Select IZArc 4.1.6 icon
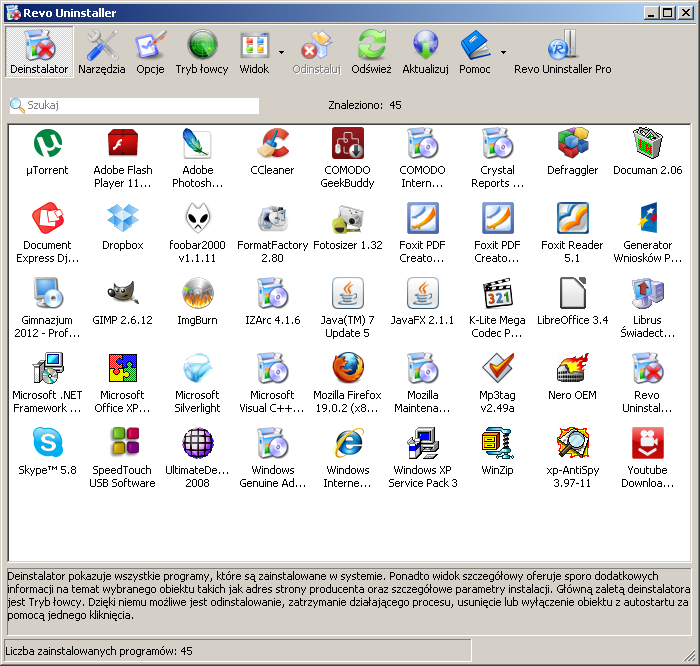Viewport: 700px width, 666px height. click(273, 294)
